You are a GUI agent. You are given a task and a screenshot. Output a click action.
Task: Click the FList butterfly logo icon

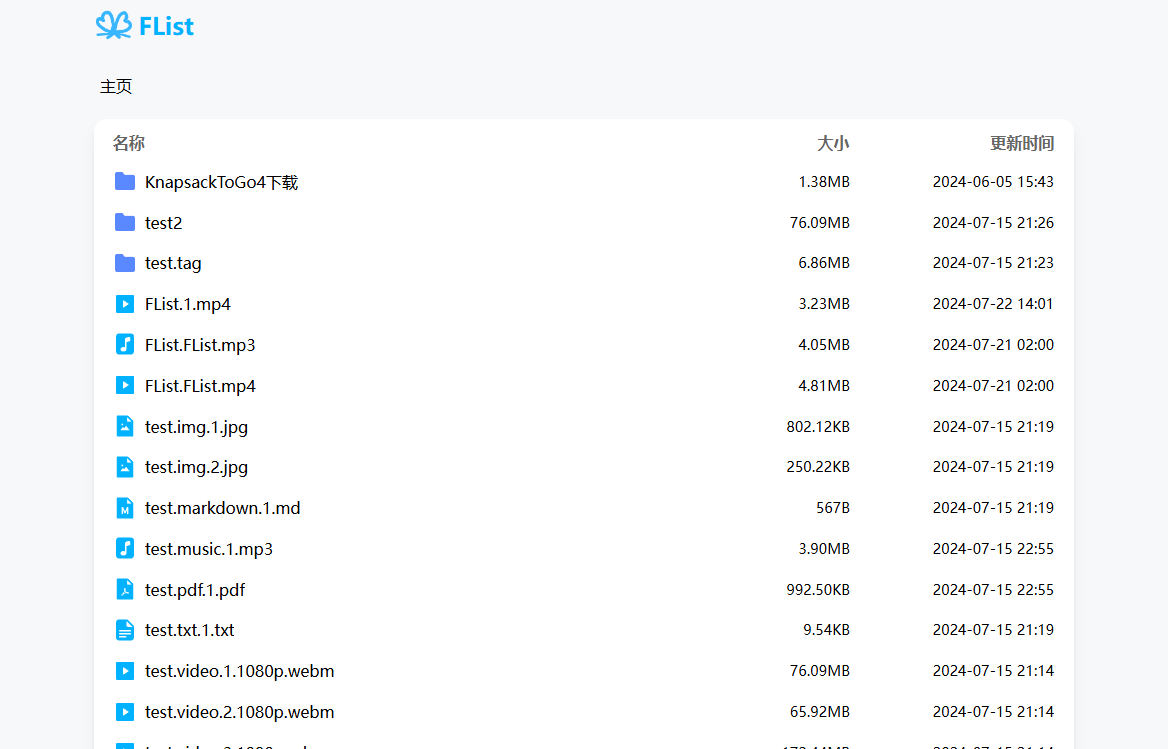click(x=114, y=26)
